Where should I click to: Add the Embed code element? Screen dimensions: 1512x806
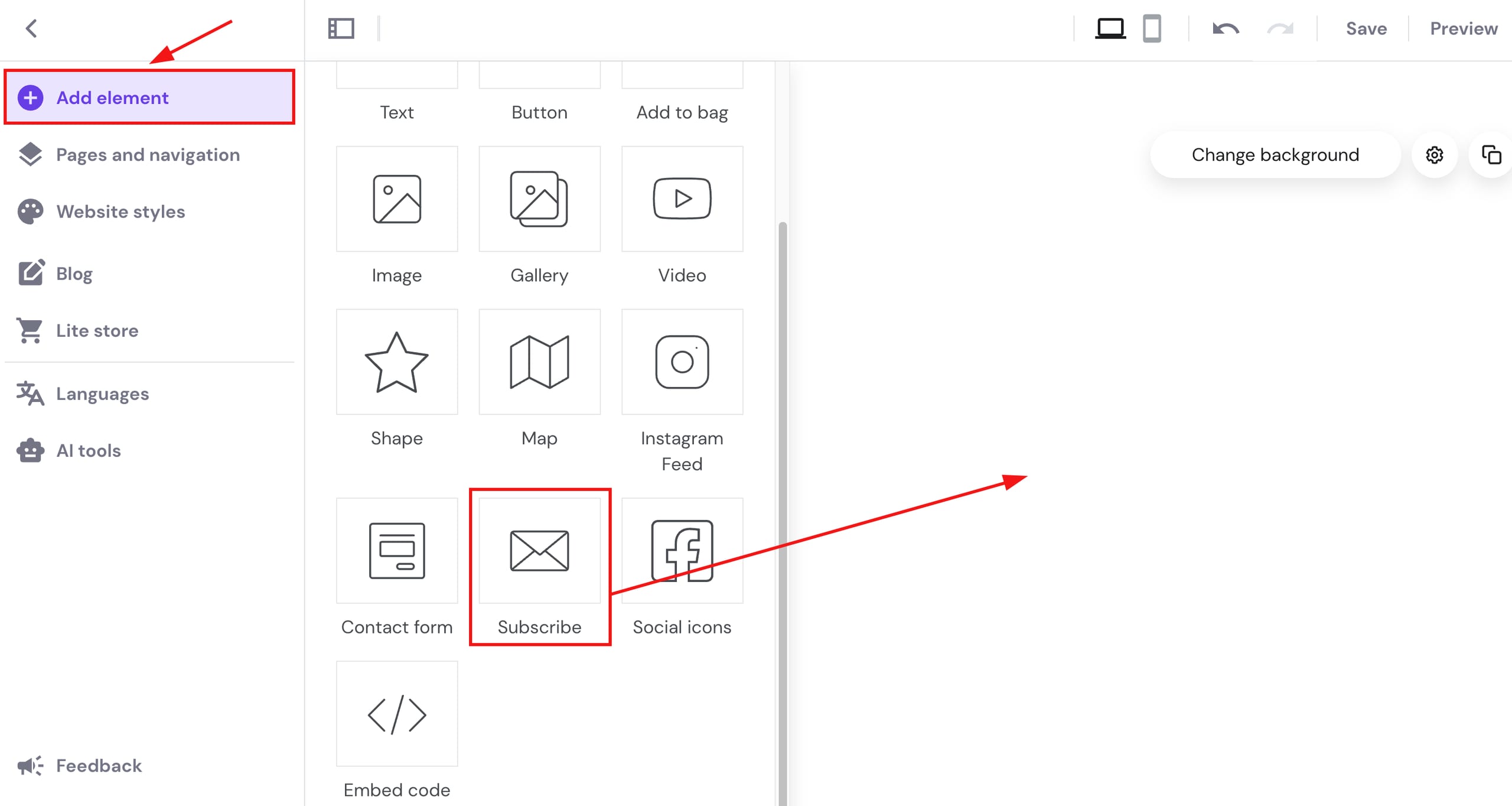coord(397,714)
